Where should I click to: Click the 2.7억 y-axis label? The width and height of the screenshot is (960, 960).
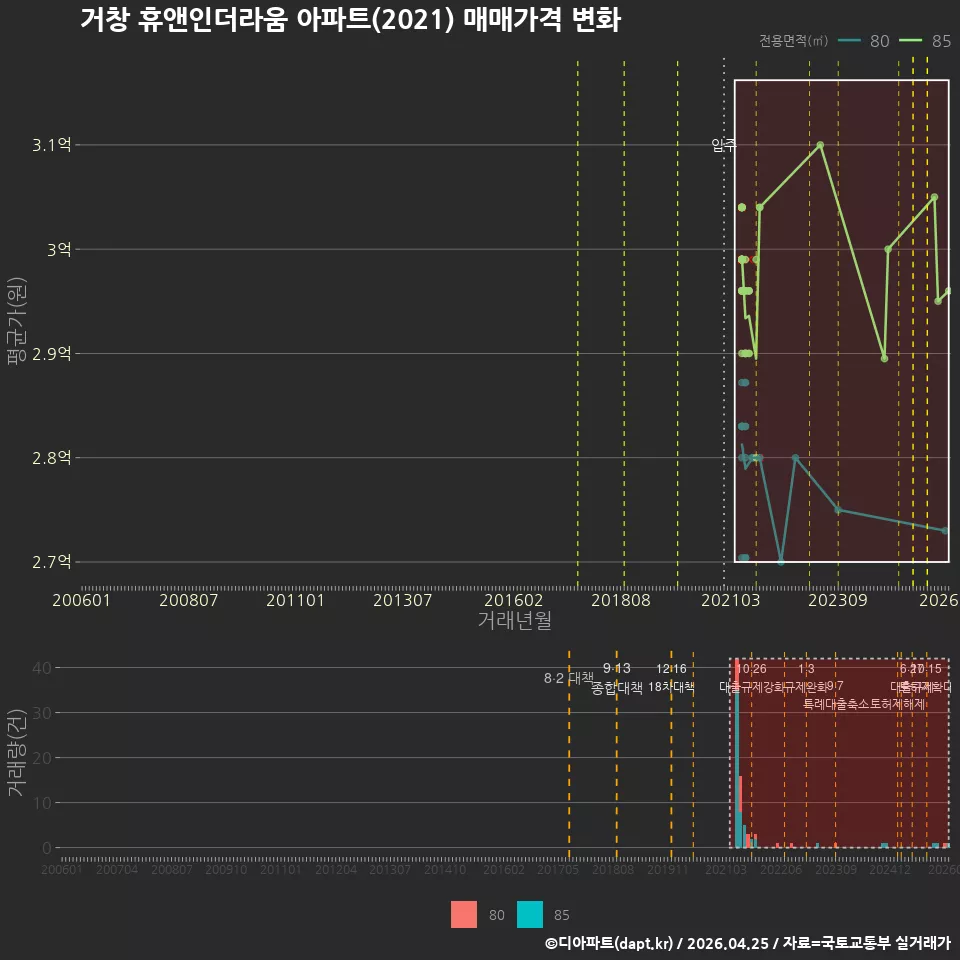(51, 561)
